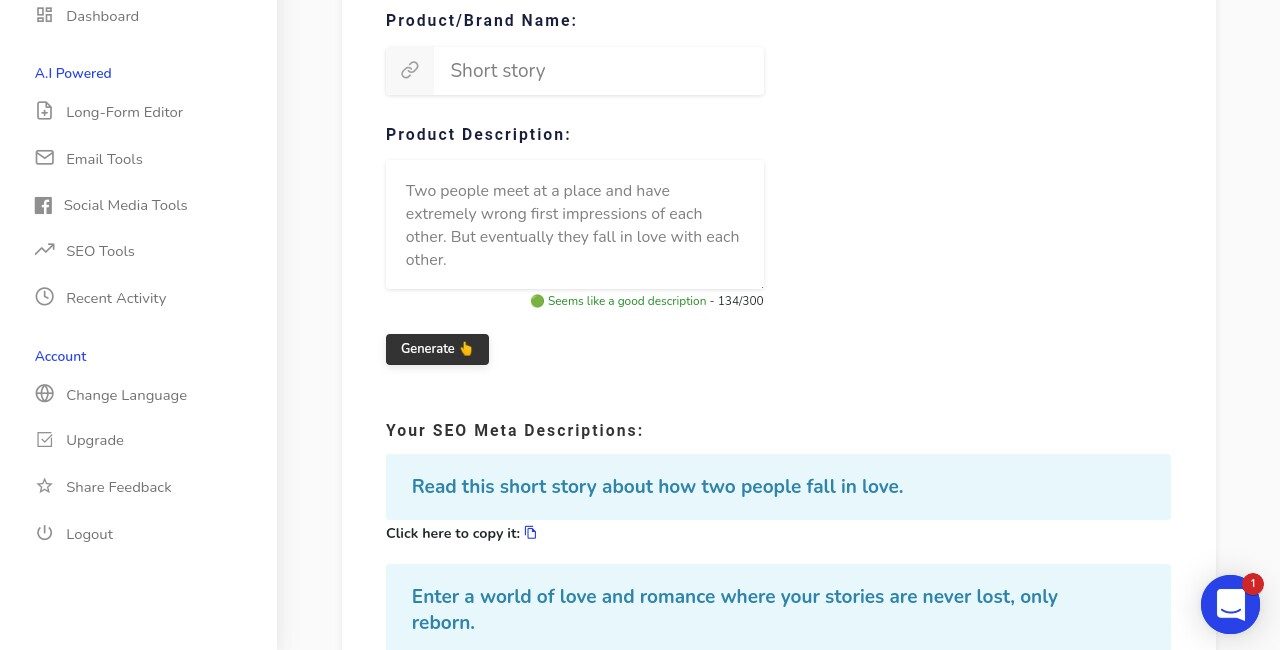Select the first generated meta description box
The height and width of the screenshot is (650, 1280).
[778, 487]
